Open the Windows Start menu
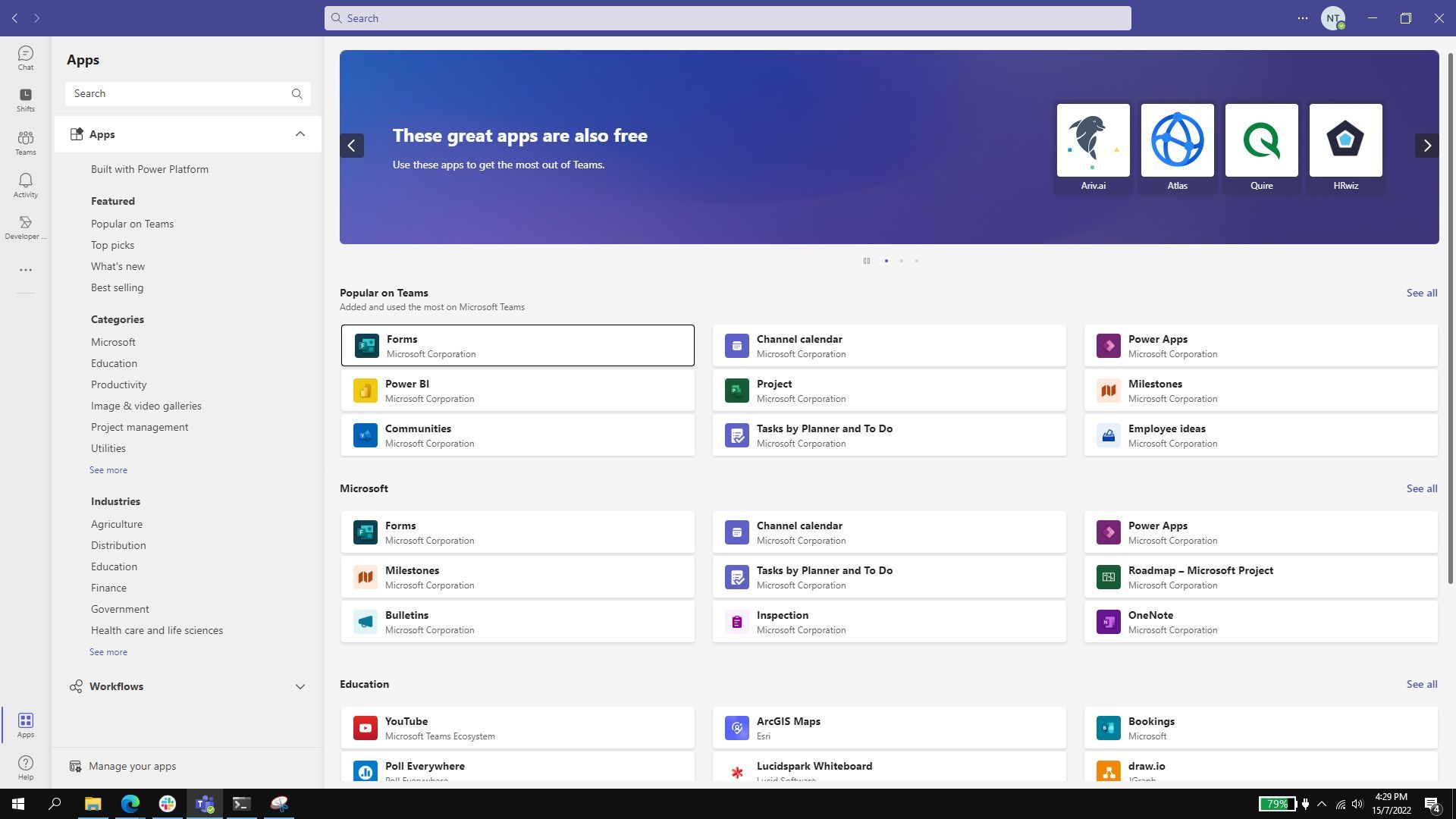This screenshot has width=1456, height=819. pos(18,804)
